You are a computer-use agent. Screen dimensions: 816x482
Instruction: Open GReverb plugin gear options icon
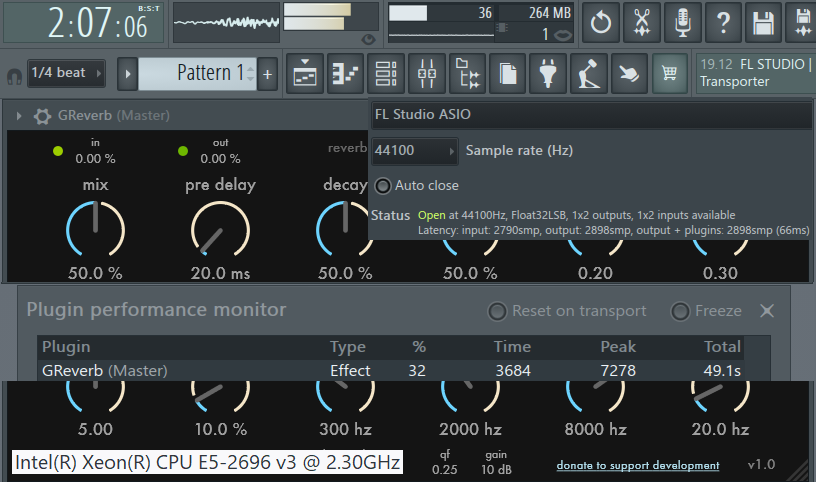[x=42, y=116]
